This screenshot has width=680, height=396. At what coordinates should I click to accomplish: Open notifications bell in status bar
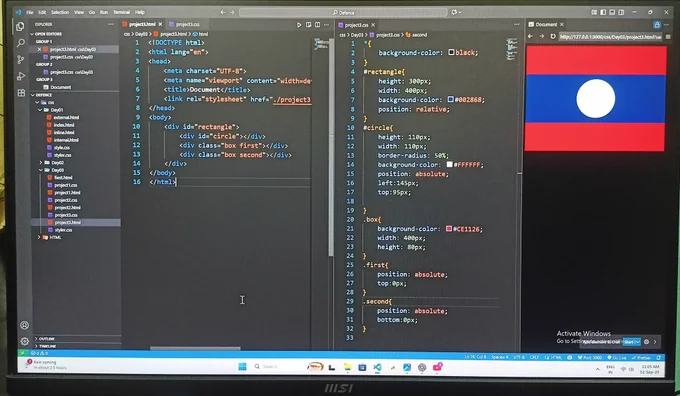point(659,358)
